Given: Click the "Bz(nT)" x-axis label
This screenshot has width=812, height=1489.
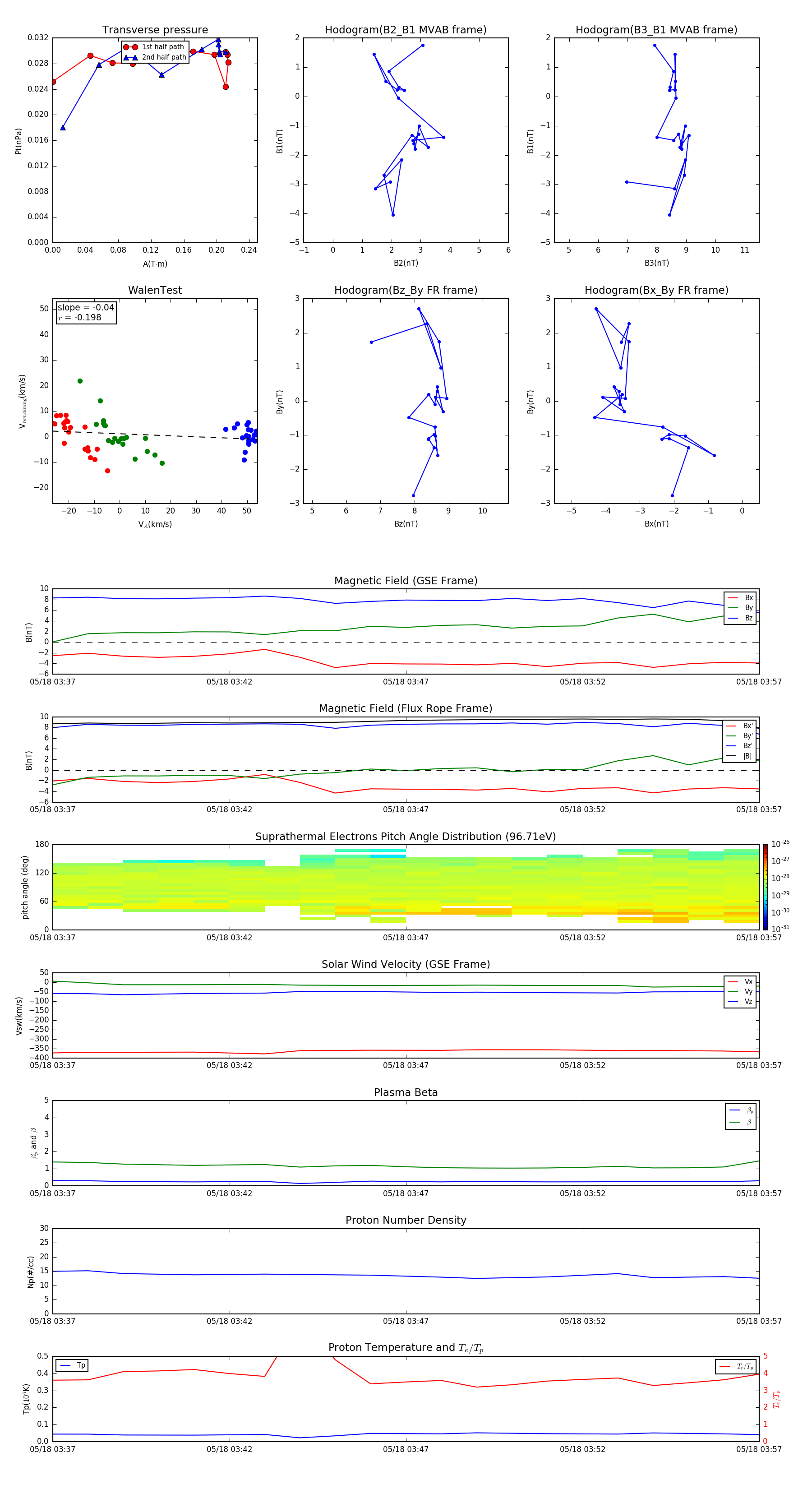Looking at the screenshot, I should (406, 524).
